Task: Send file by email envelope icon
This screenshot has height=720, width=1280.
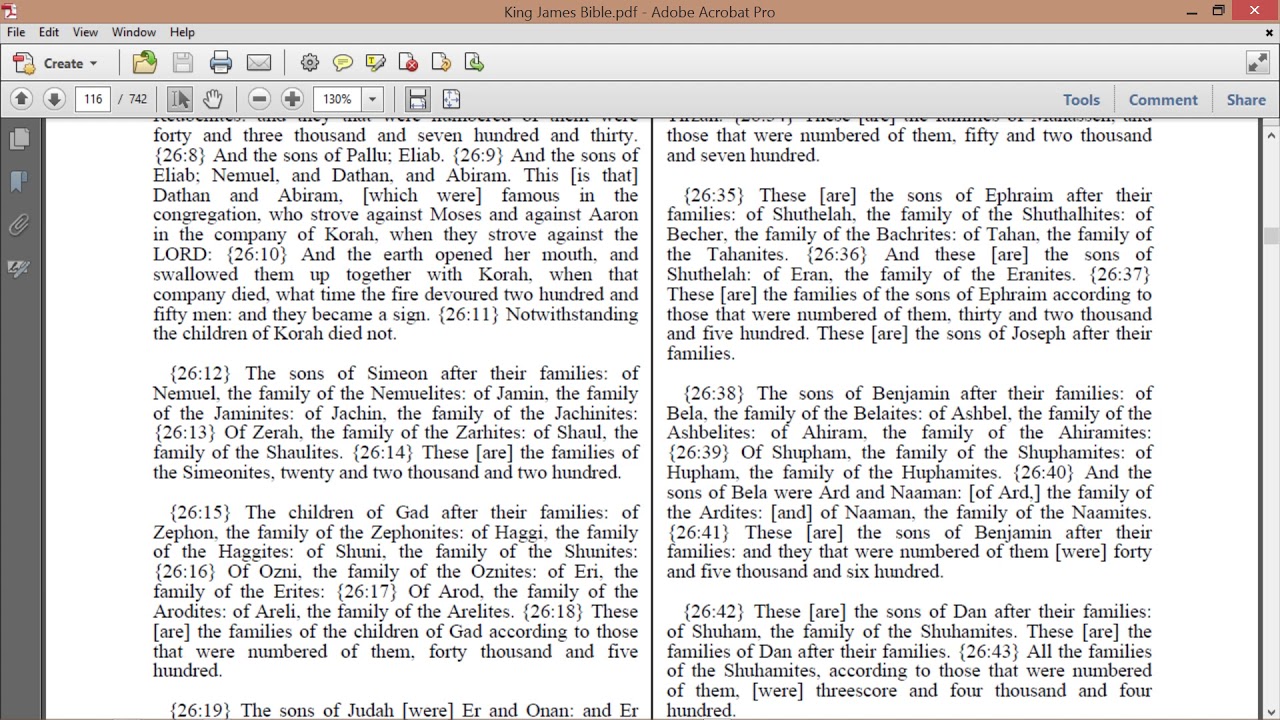Action: [x=259, y=63]
